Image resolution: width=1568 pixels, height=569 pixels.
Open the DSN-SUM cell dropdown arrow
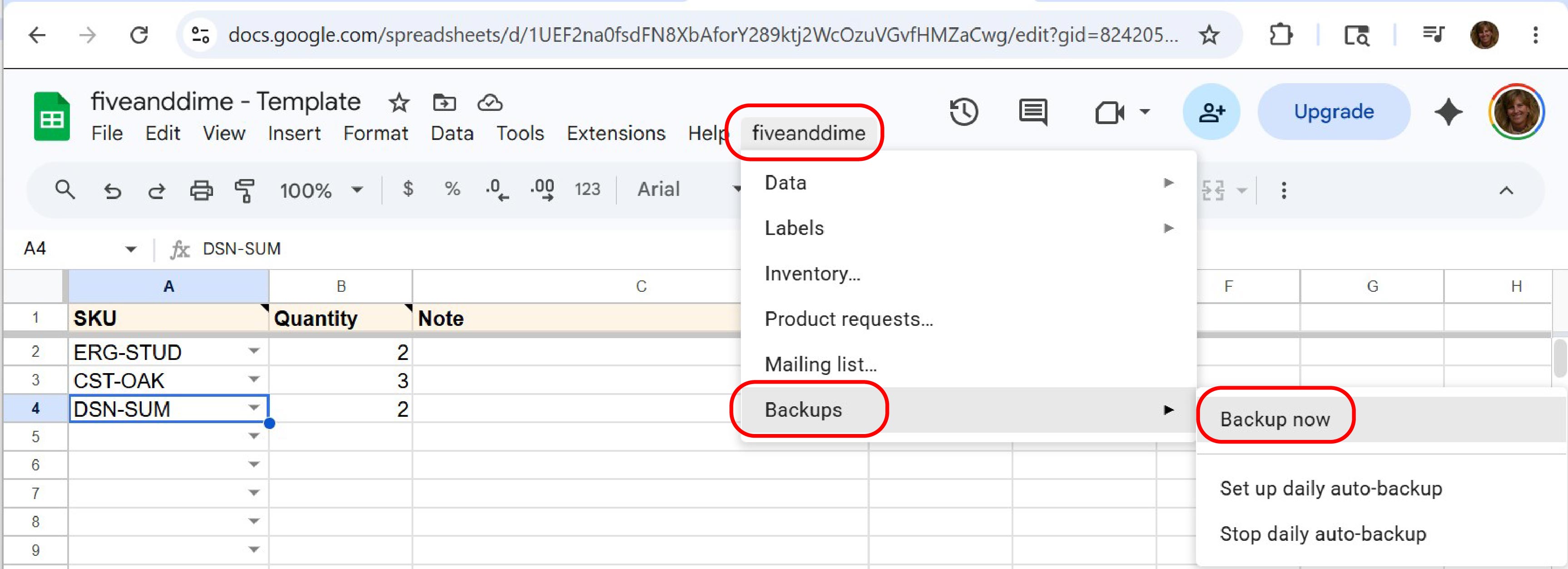254,408
